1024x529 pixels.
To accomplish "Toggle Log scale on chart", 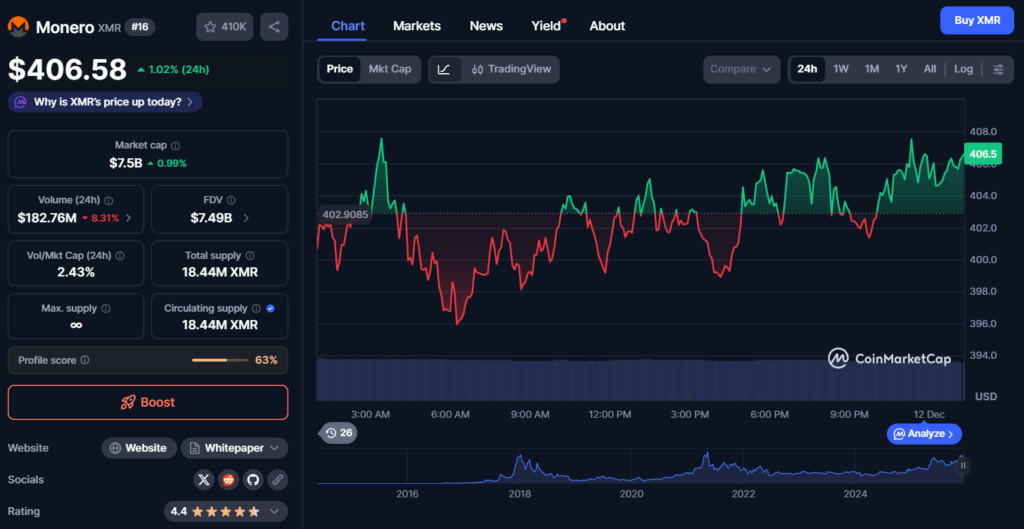I will click(x=963, y=69).
